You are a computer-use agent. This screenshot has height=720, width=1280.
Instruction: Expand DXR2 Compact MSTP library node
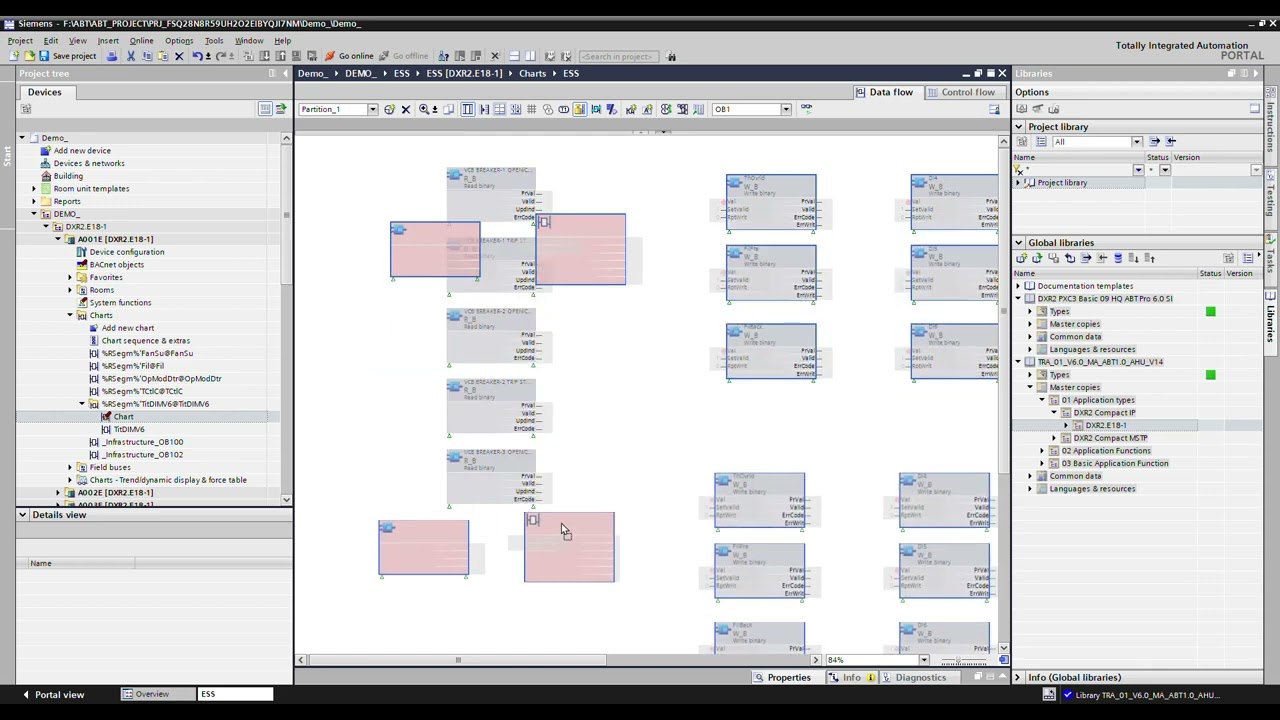[1054, 438]
